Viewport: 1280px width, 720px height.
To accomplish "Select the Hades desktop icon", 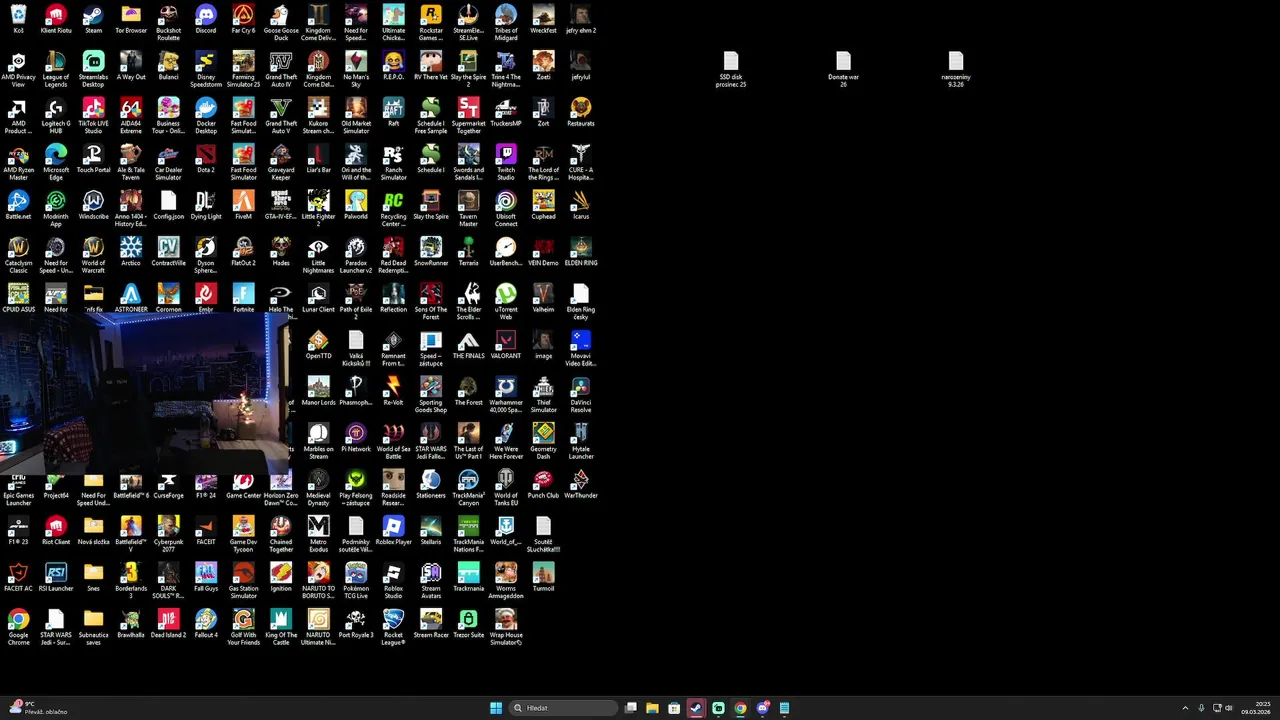I will pos(281,252).
